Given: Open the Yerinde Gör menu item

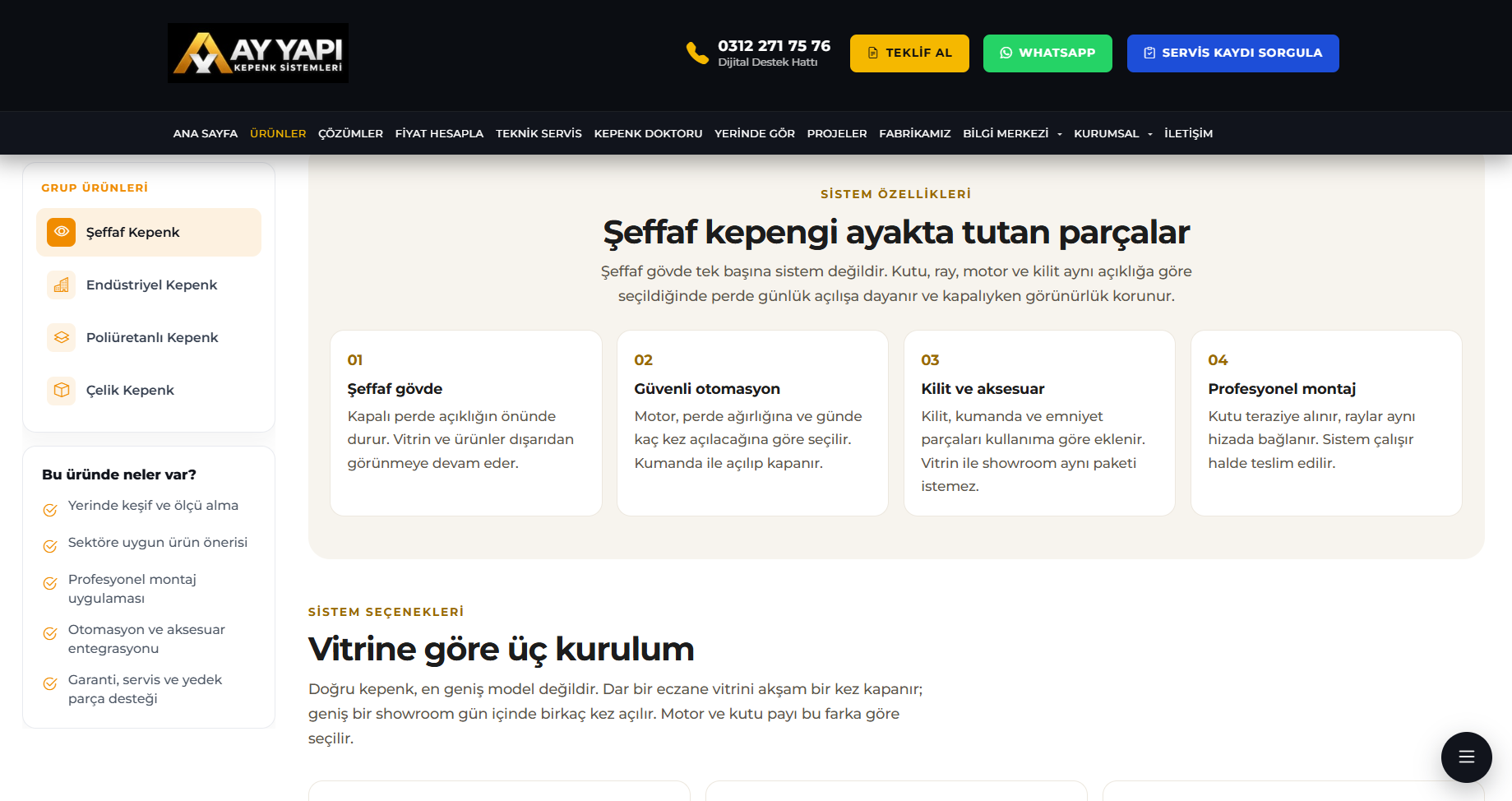Looking at the screenshot, I should tap(755, 133).
